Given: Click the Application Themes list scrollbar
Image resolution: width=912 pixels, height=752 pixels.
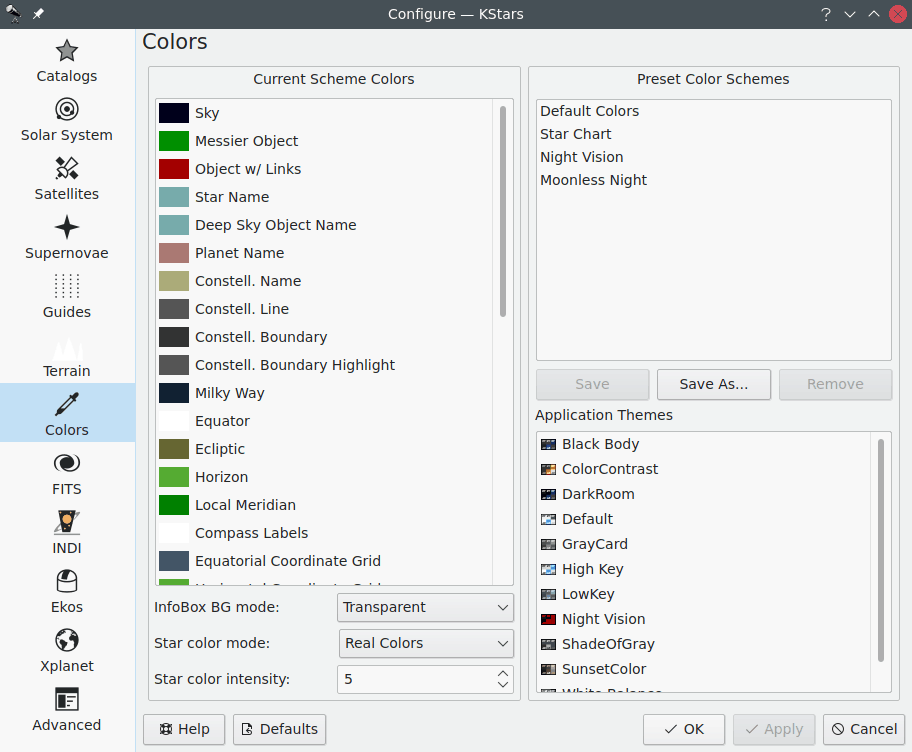Looking at the screenshot, I should coord(880,550).
